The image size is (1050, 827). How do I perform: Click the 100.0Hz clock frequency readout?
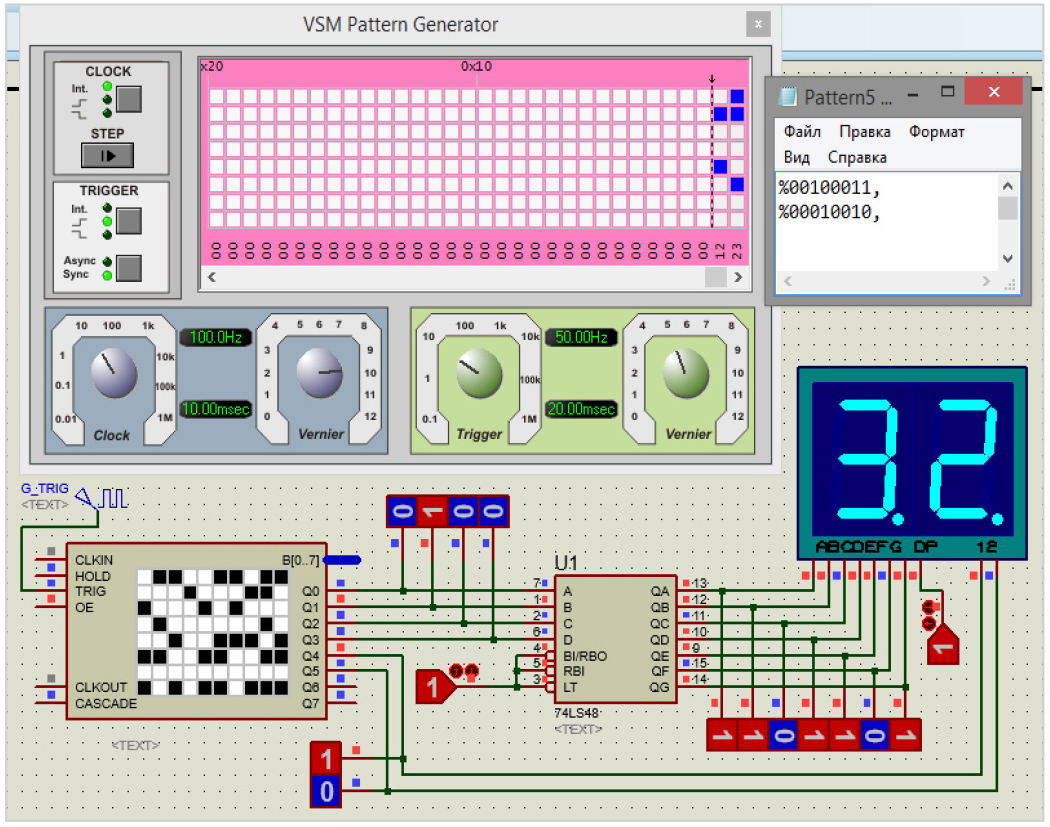216,337
